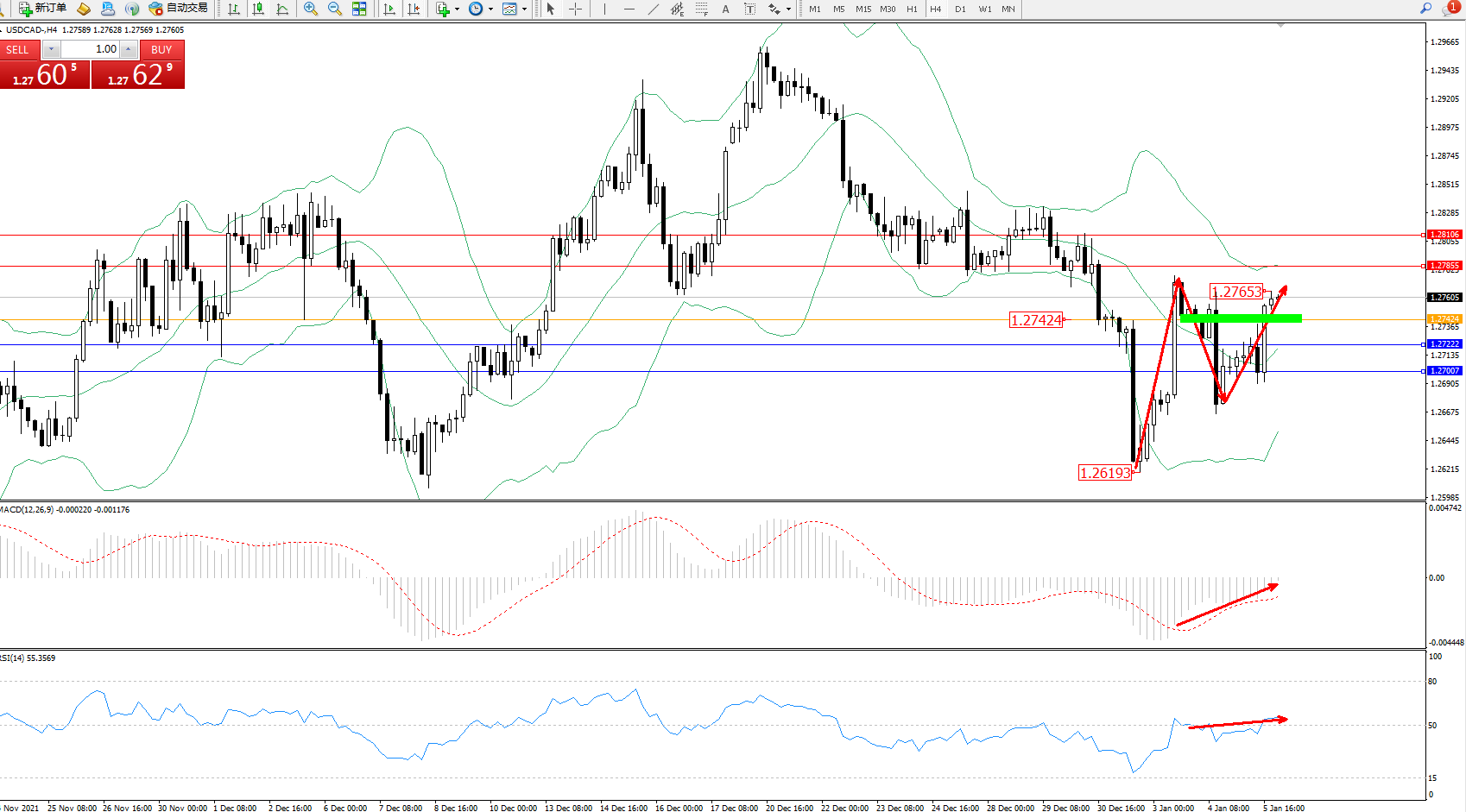Select the Crosshair cursor tool
The width and height of the screenshot is (1466, 812).
(575, 9)
